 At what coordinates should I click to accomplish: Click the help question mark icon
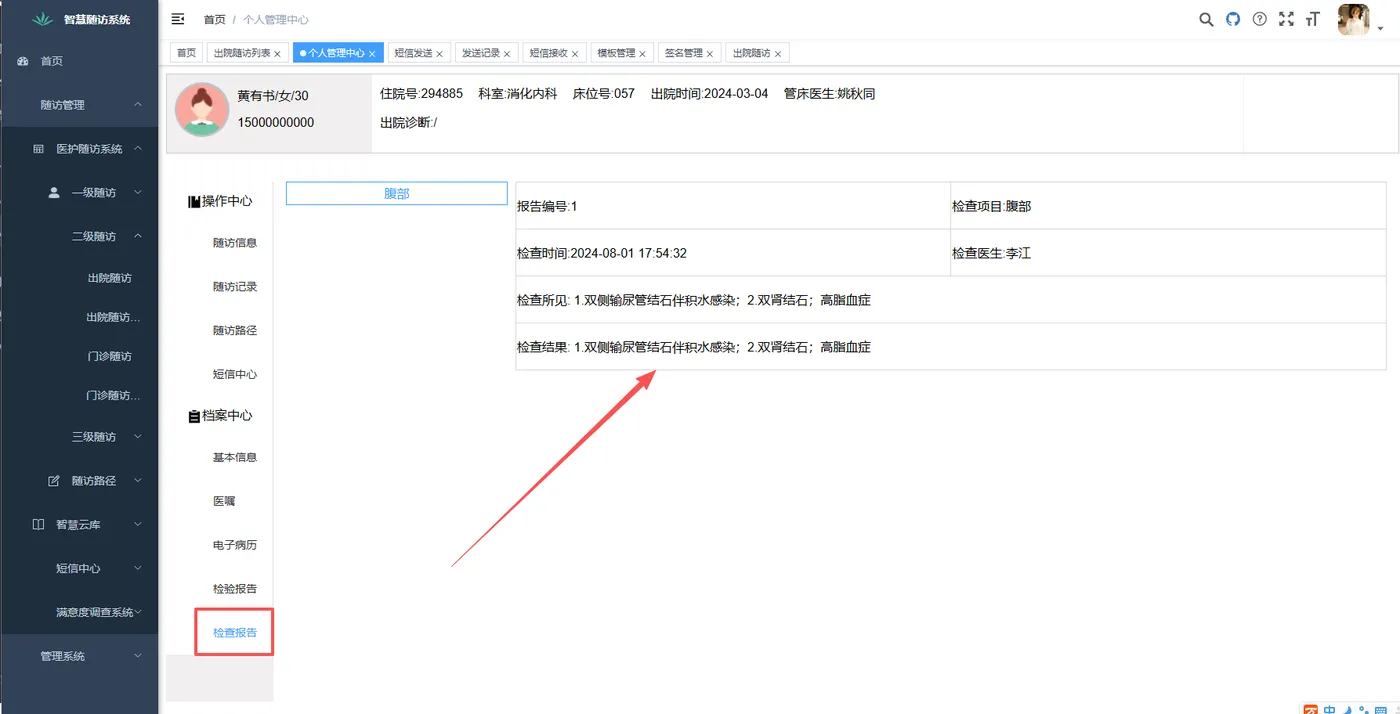[1260, 19]
